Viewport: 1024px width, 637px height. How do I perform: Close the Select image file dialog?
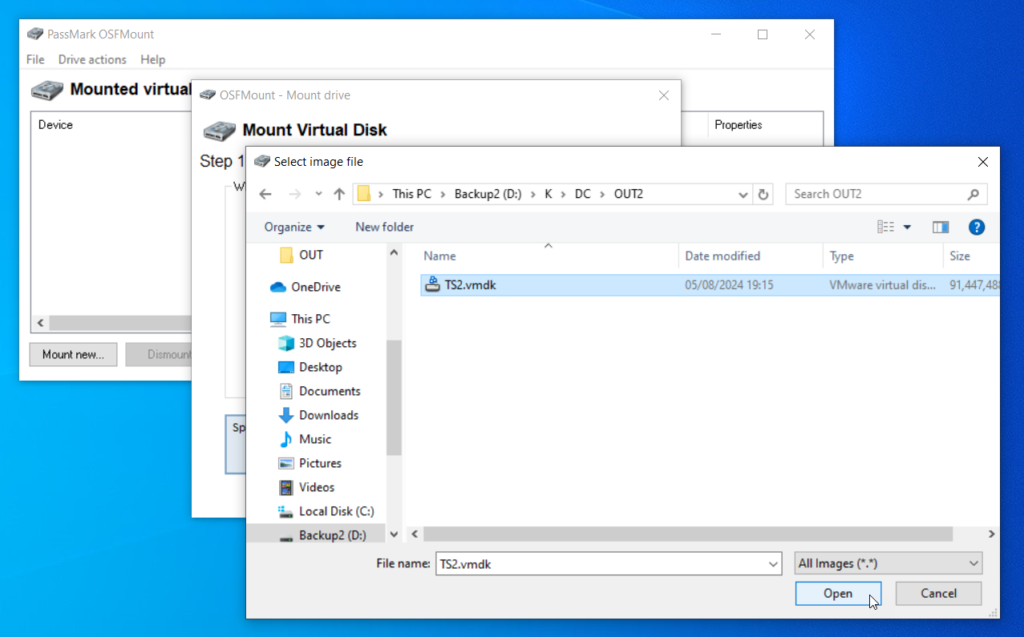click(982, 162)
